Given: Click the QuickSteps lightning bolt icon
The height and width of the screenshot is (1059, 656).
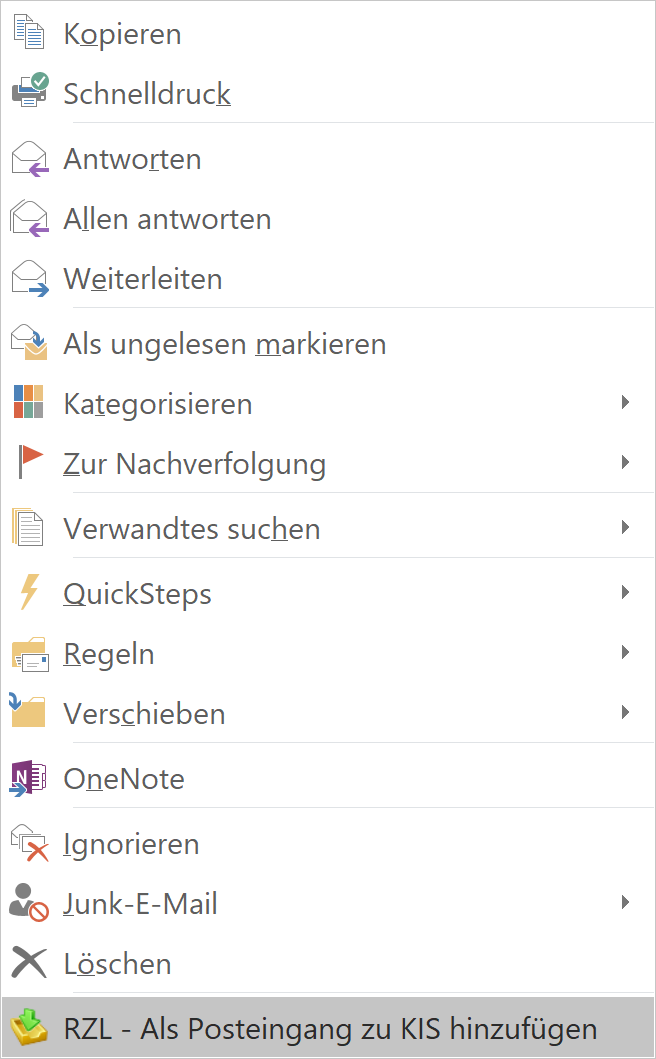Looking at the screenshot, I should 28,592.
